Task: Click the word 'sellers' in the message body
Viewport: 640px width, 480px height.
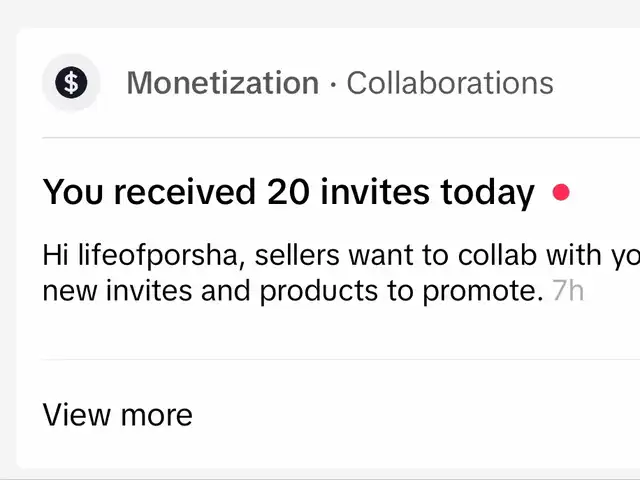Action: click(x=297, y=256)
